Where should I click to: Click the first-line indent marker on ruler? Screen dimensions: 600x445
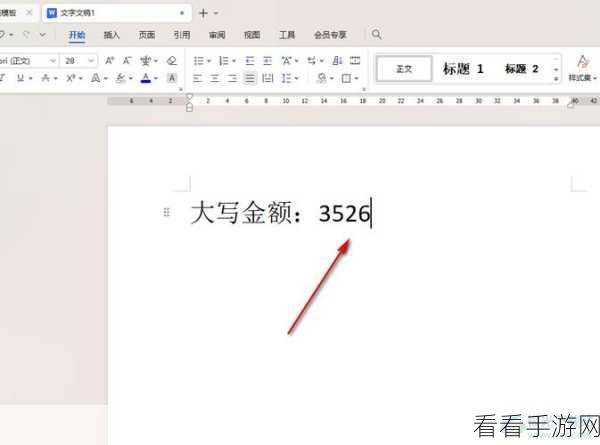189,97
